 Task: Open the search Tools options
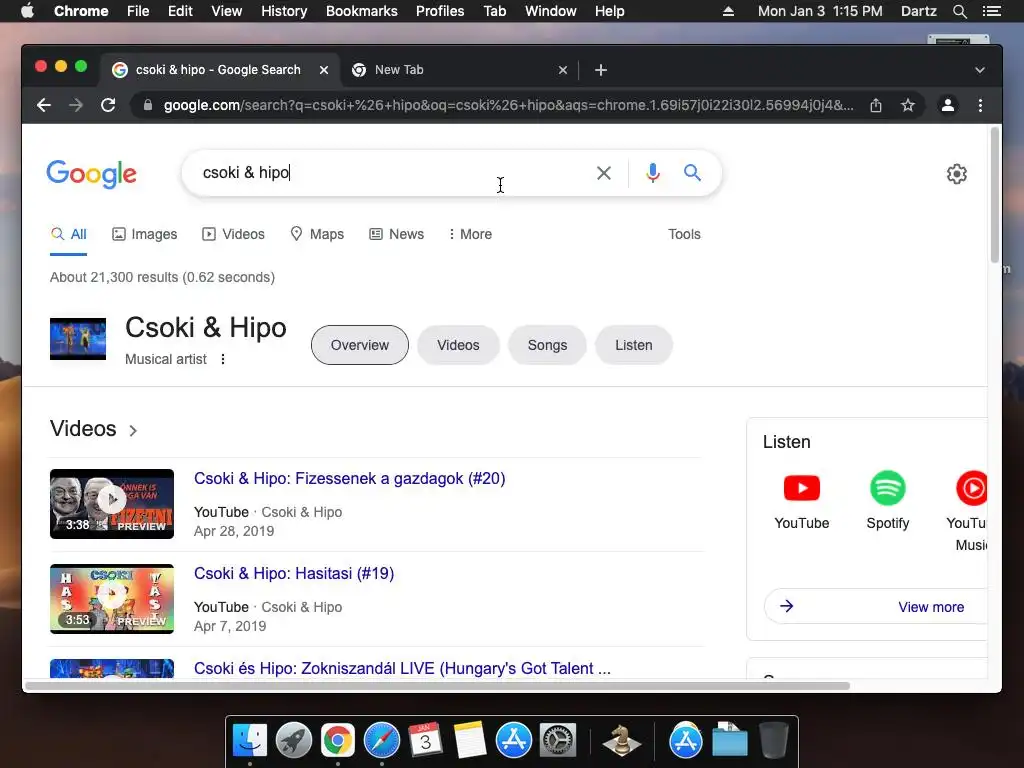tap(684, 234)
